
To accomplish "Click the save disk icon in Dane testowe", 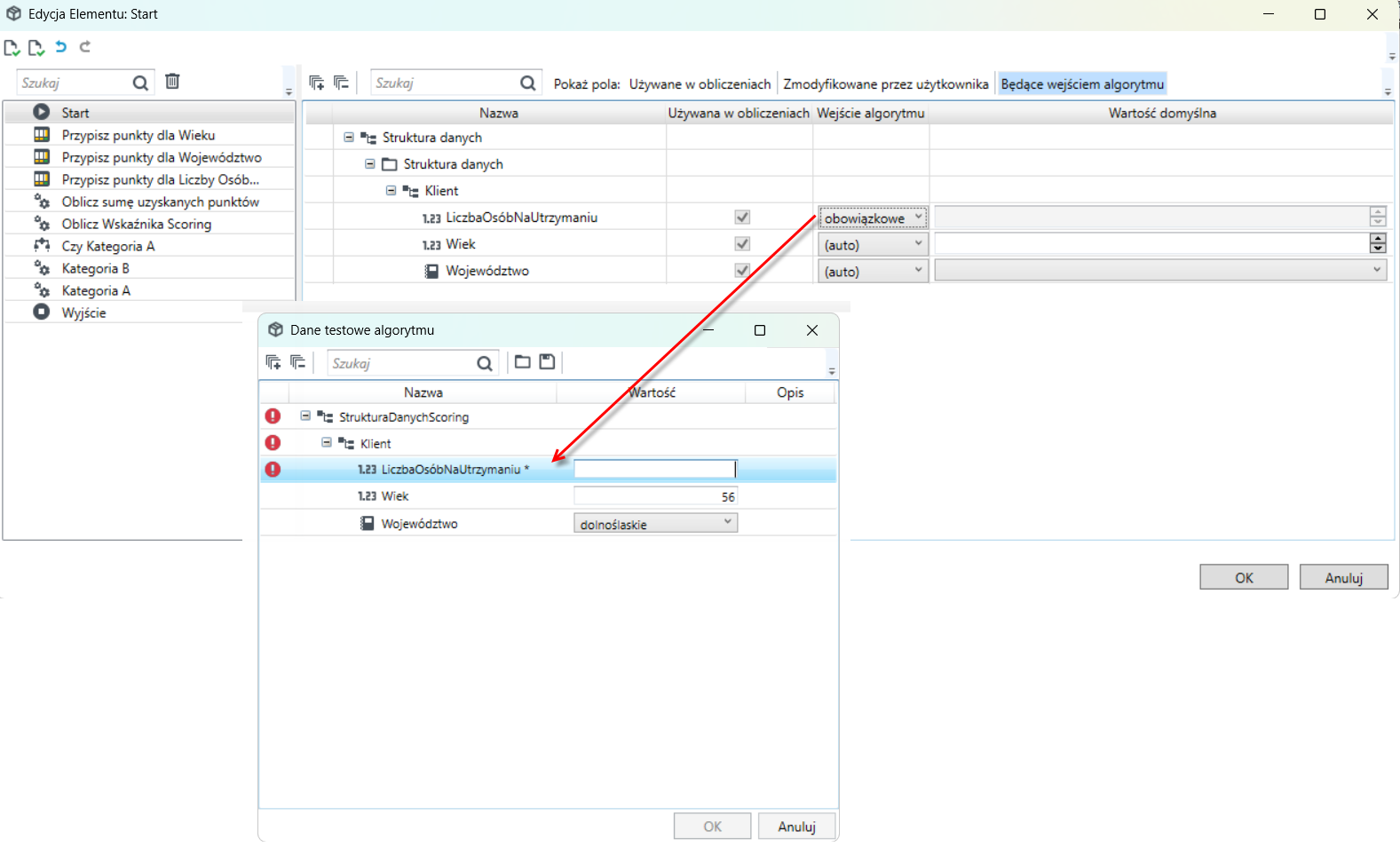I will click(548, 362).
